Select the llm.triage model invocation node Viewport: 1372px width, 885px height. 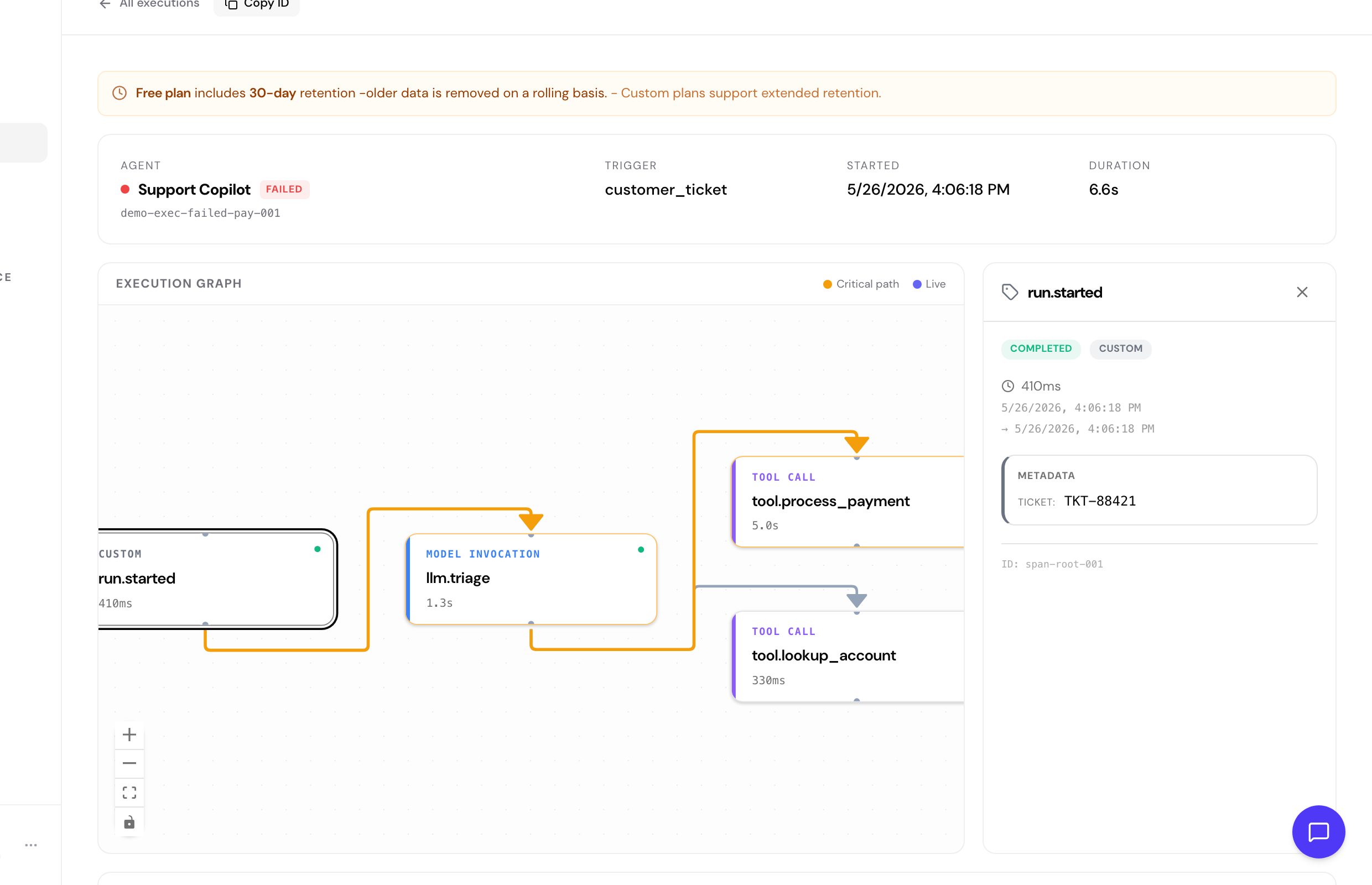click(x=531, y=579)
